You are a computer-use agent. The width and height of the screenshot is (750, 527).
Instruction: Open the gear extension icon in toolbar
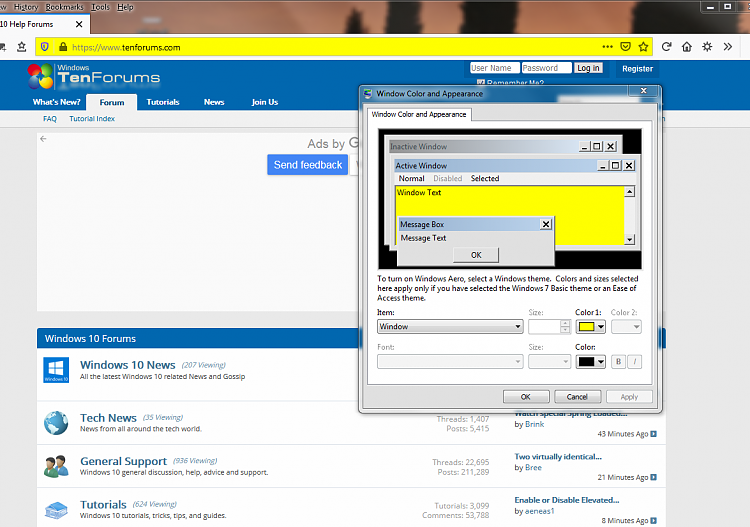coord(707,47)
